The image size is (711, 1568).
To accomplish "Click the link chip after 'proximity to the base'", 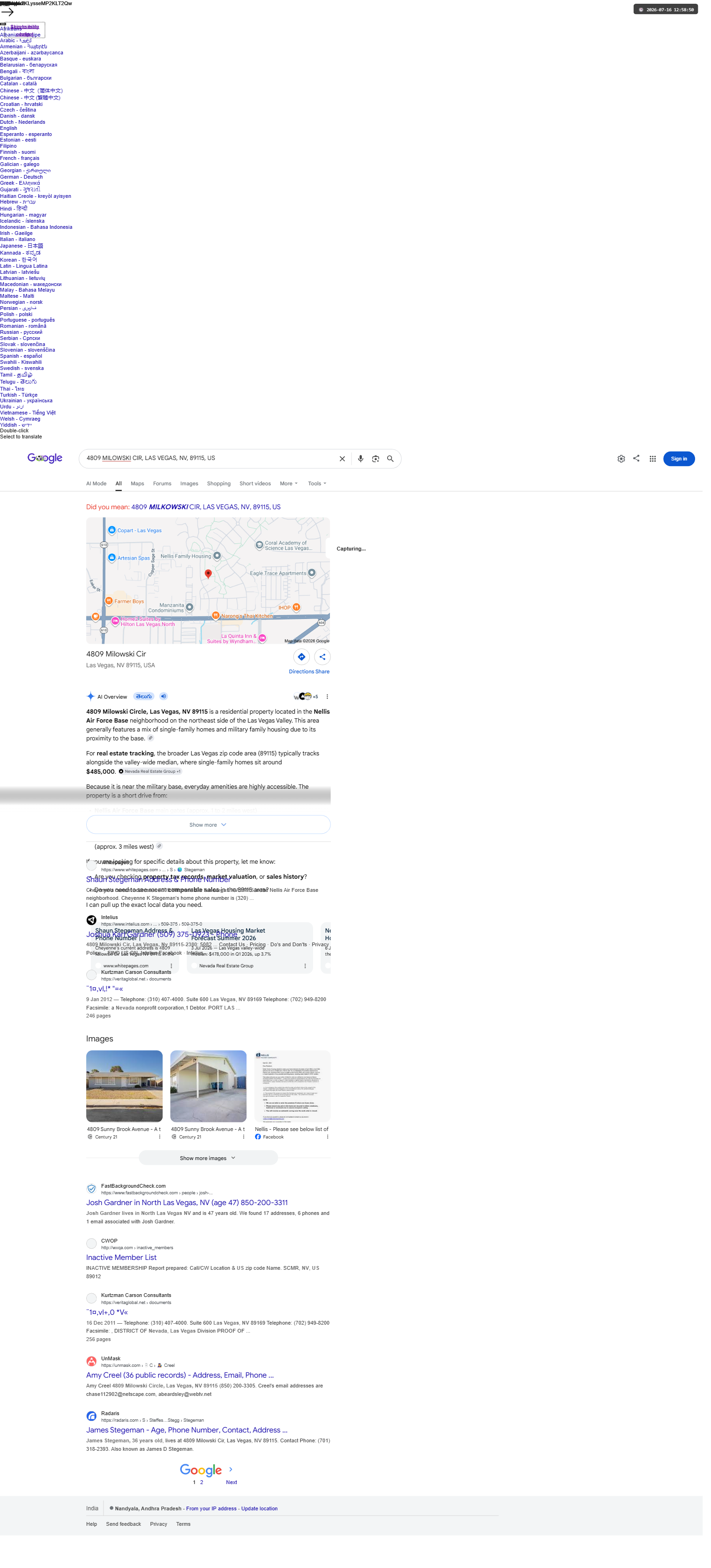I will click(x=152, y=747).
